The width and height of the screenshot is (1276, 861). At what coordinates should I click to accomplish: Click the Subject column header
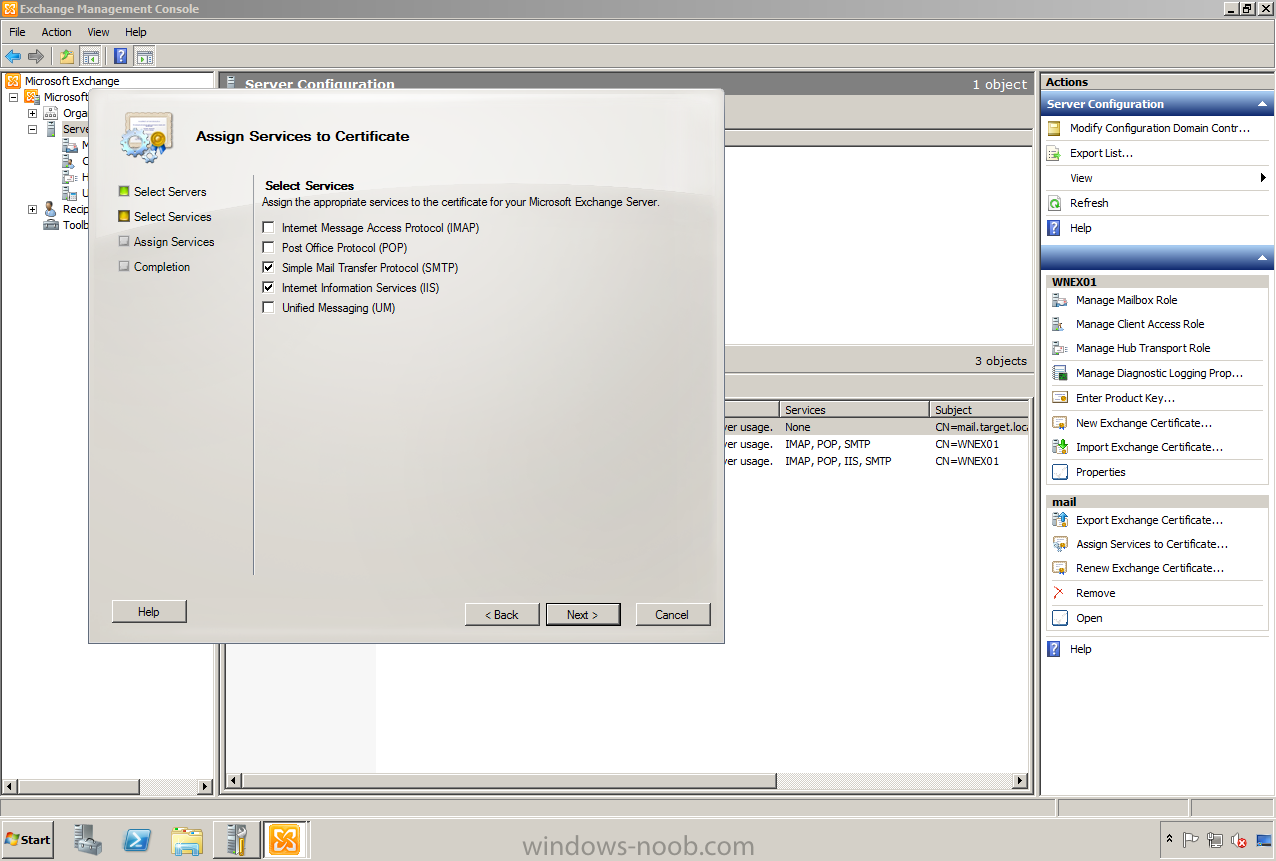click(x=979, y=410)
